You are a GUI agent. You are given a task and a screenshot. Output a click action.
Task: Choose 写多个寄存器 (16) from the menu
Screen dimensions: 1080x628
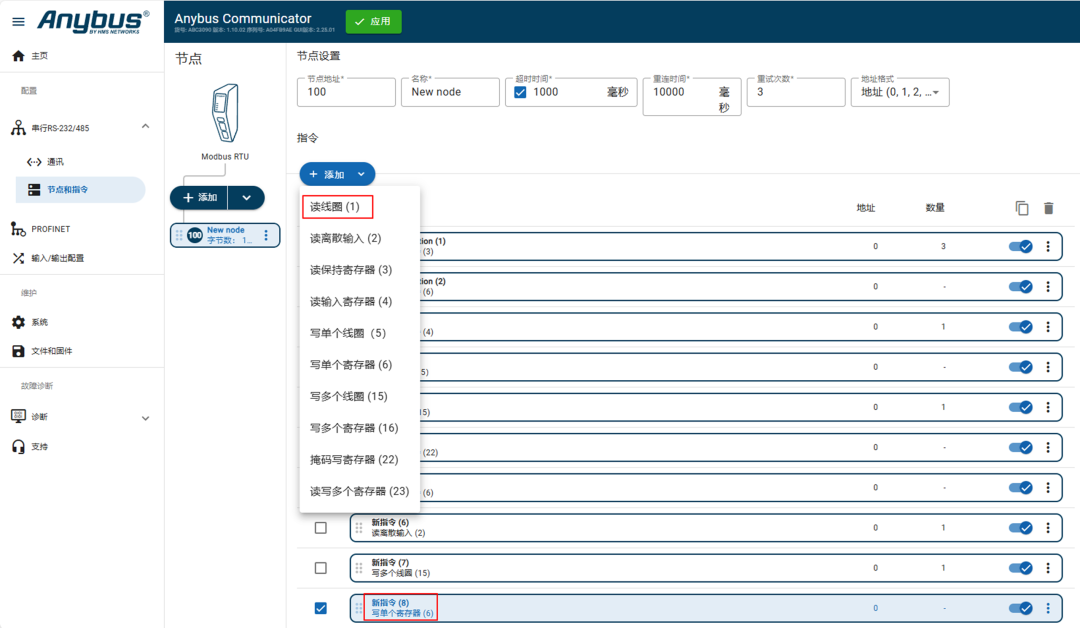point(352,427)
